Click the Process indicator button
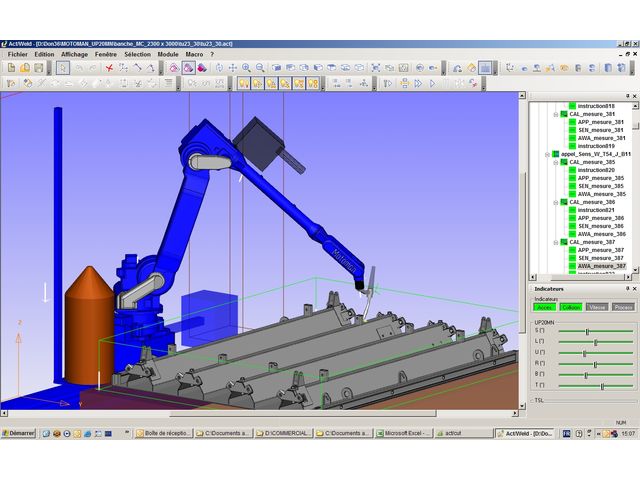This screenshot has height=480, width=640. click(x=622, y=307)
